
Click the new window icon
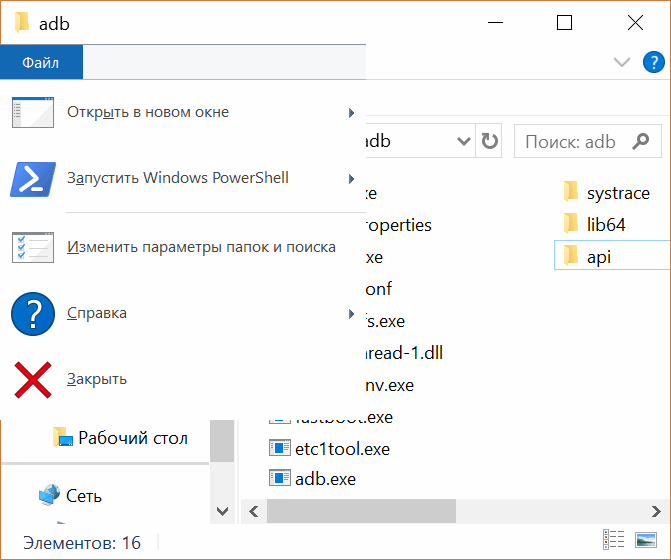(x=33, y=113)
